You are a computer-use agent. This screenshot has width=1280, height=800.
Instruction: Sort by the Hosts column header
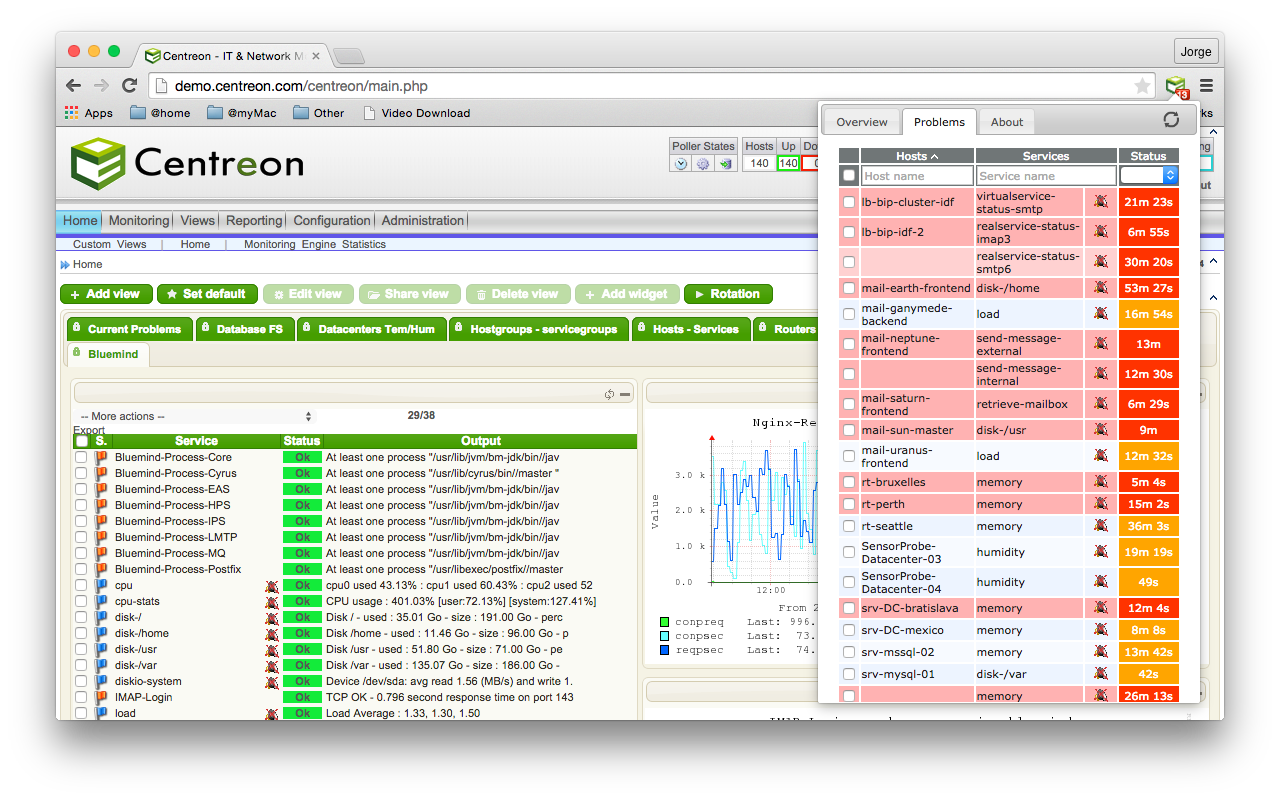(x=917, y=156)
